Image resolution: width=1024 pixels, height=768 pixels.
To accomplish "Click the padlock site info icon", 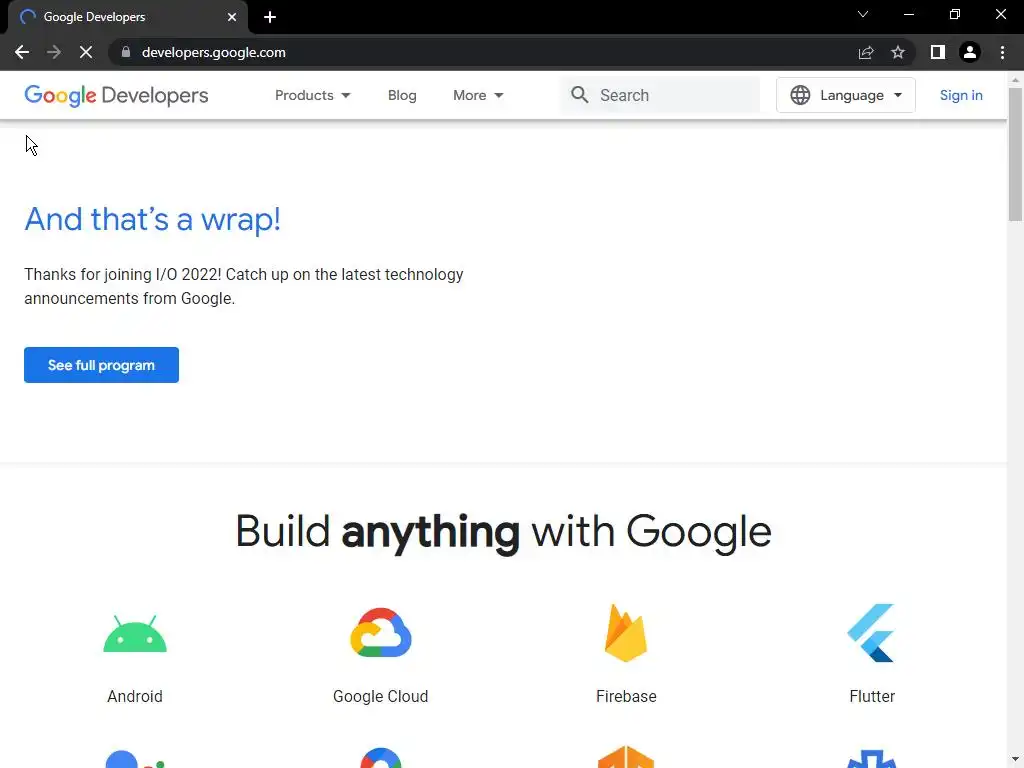I will (x=126, y=52).
